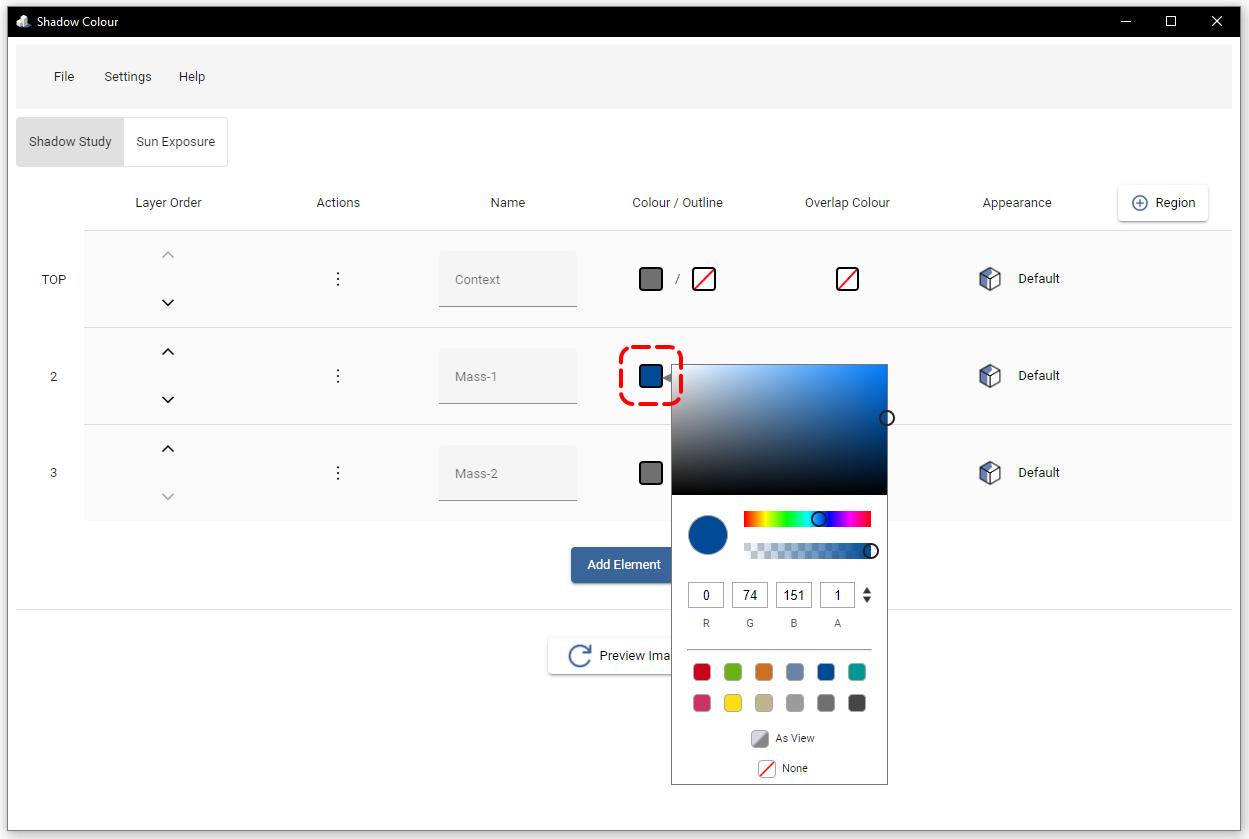This screenshot has width=1249, height=839.
Task: Select the None outline option in the picker
Action: pyautogui.click(x=767, y=768)
